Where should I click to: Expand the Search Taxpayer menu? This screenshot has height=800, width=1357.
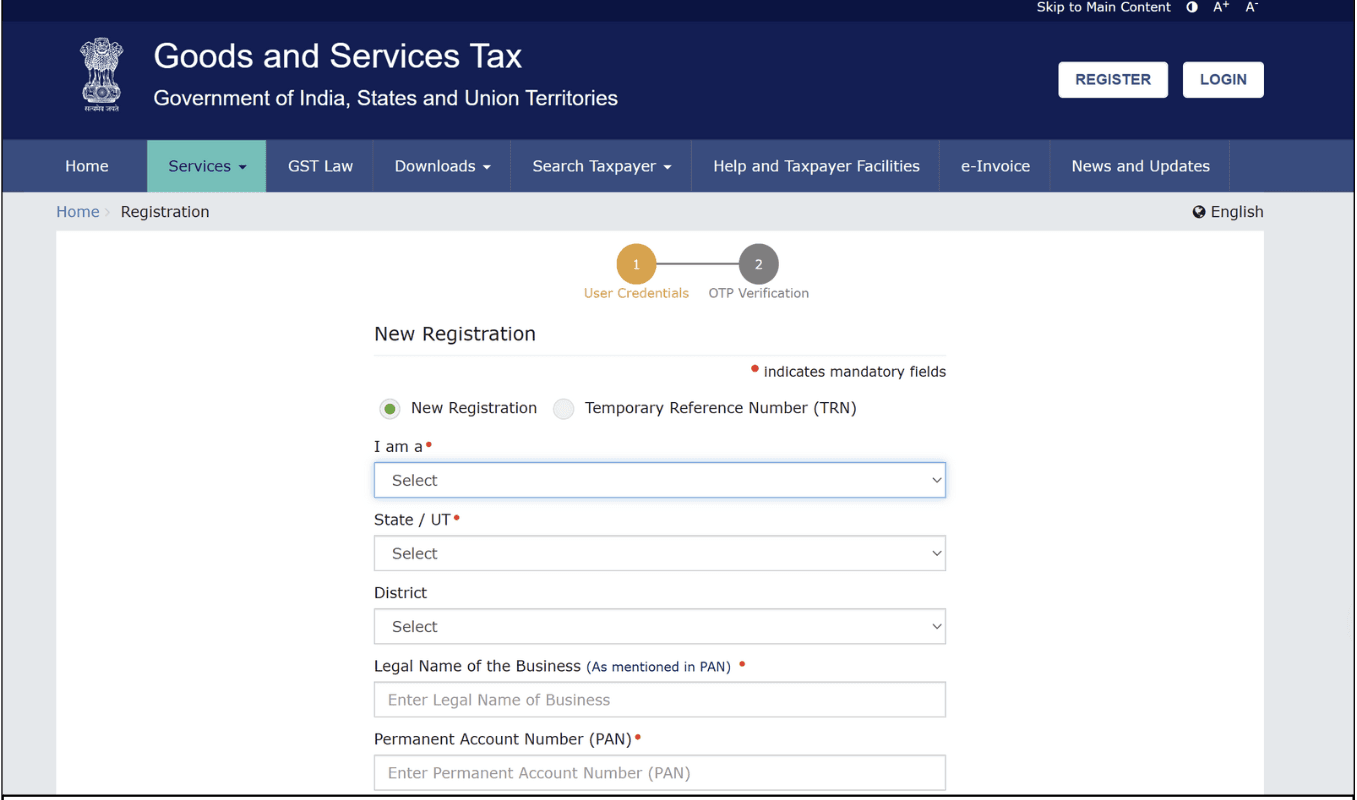click(601, 166)
